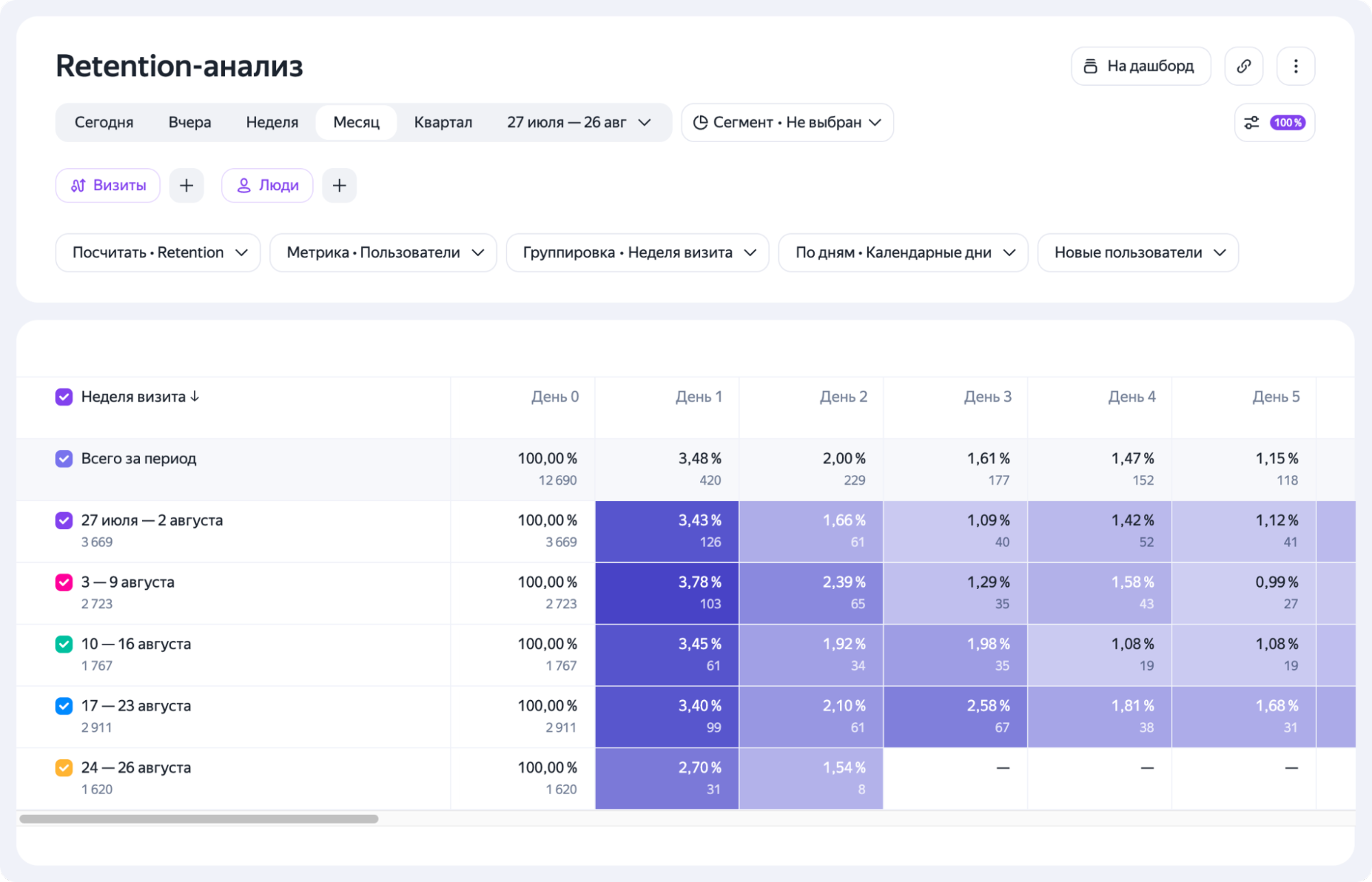Screen dimensions: 1372x882
Task: Toggle the 10 — 16 августа checkbox
Action: point(64,644)
